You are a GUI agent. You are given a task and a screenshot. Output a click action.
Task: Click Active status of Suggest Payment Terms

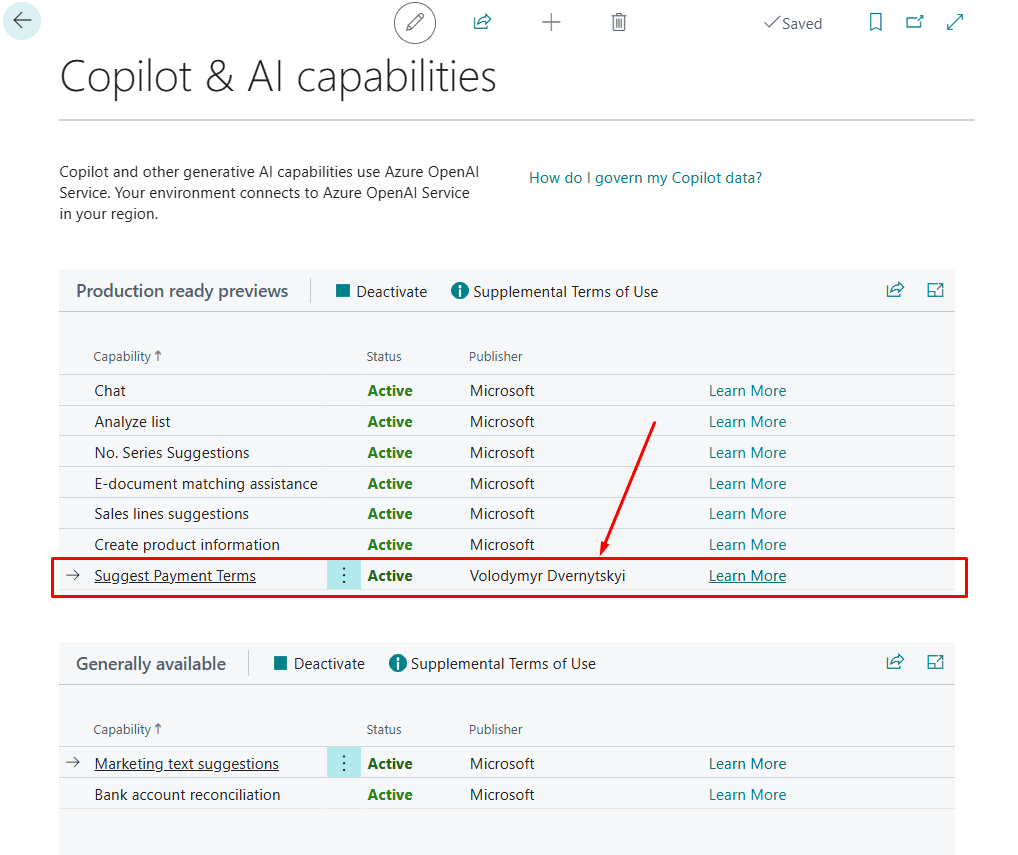390,576
